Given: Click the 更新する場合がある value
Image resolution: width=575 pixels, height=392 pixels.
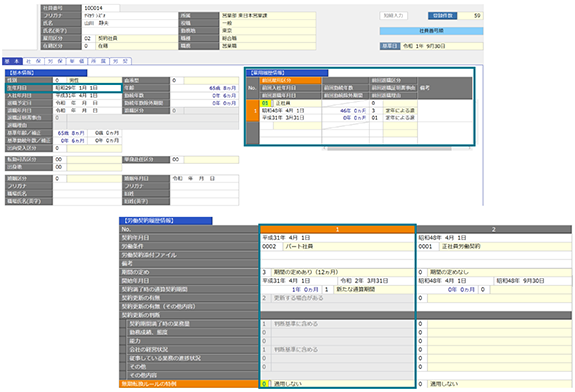Looking at the screenshot, I should (x=343, y=298).
